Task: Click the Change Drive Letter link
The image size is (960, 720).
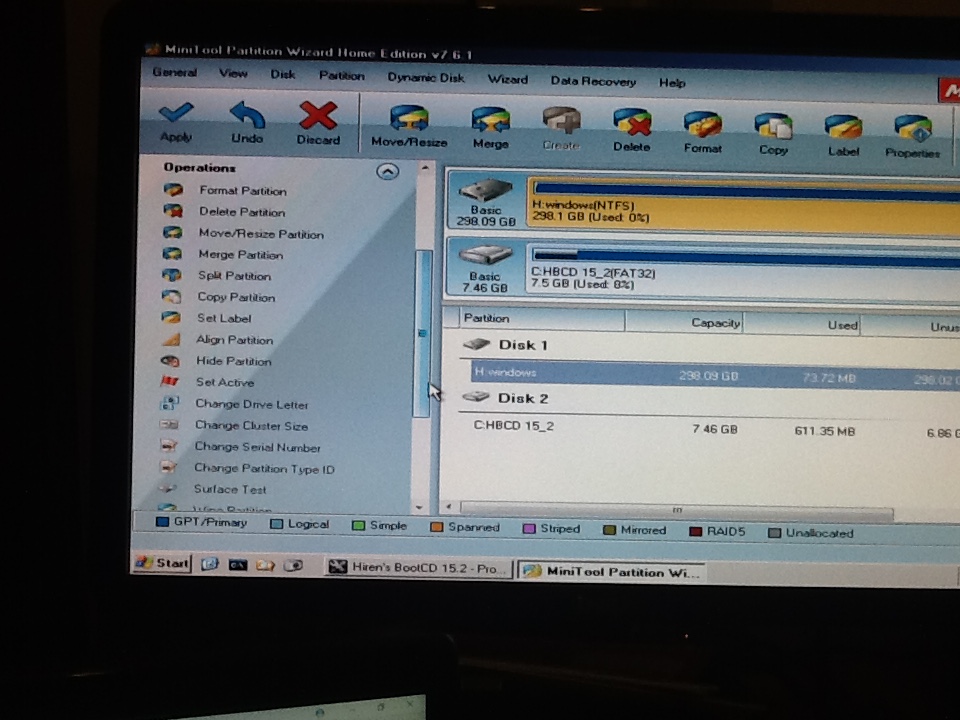Action: pos(252,404)
